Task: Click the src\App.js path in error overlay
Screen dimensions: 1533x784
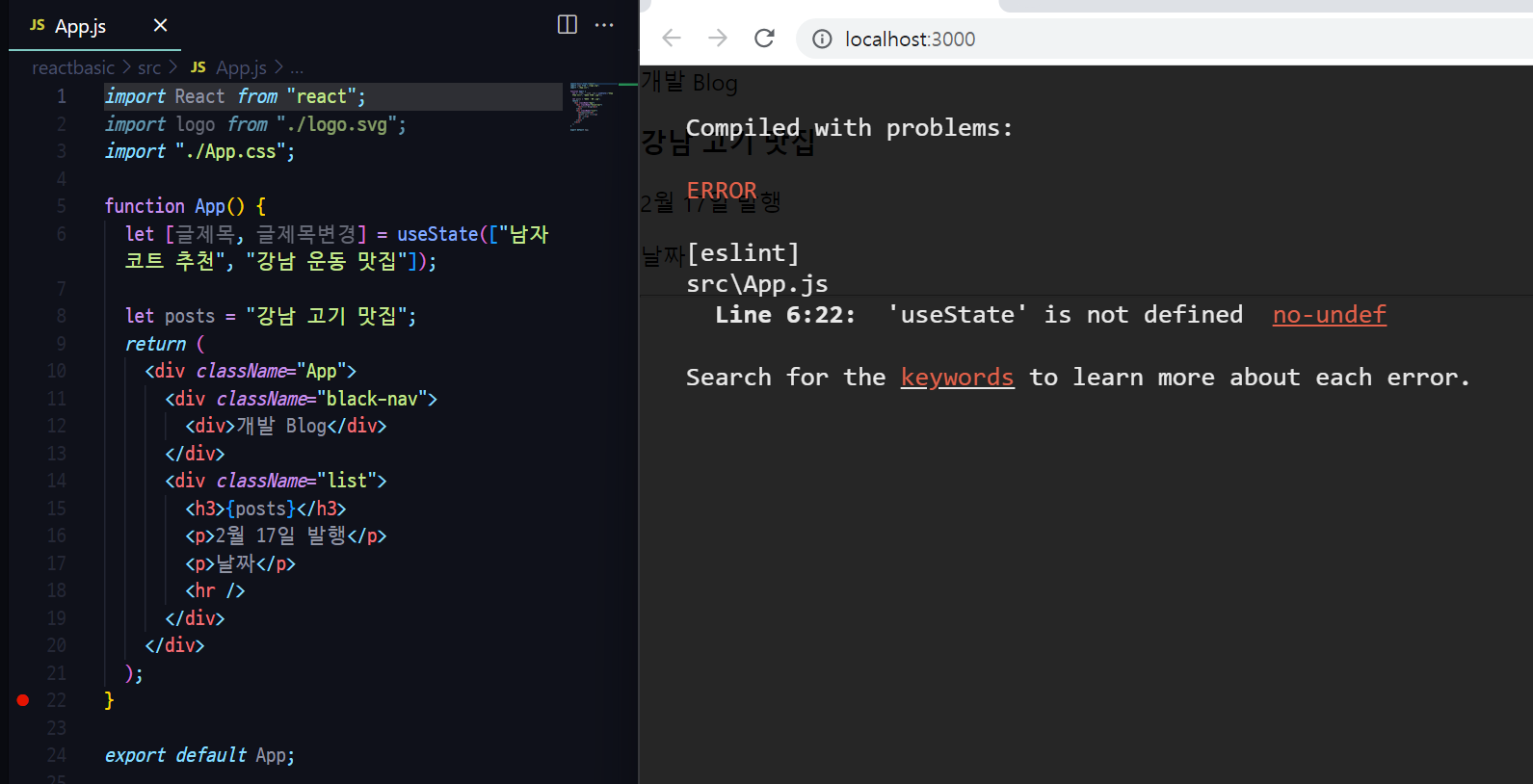Action: 757,284
